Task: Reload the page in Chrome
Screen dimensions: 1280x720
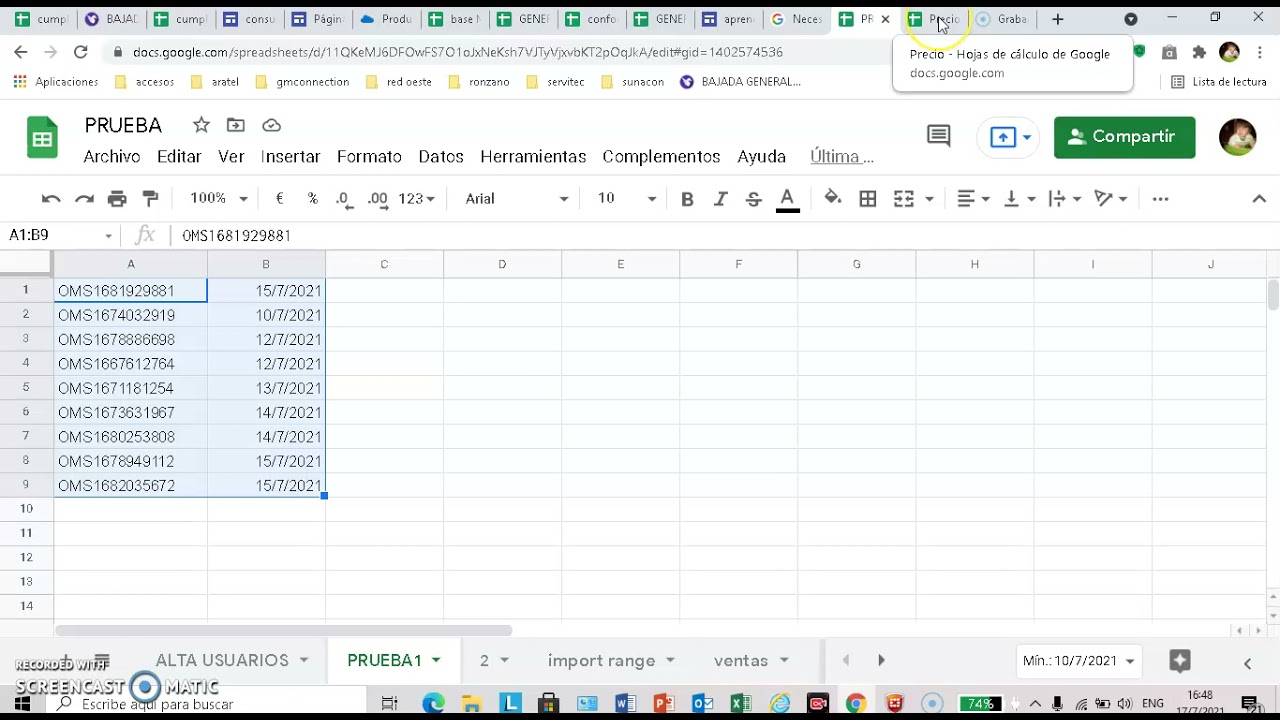Action: click(81, 52)
